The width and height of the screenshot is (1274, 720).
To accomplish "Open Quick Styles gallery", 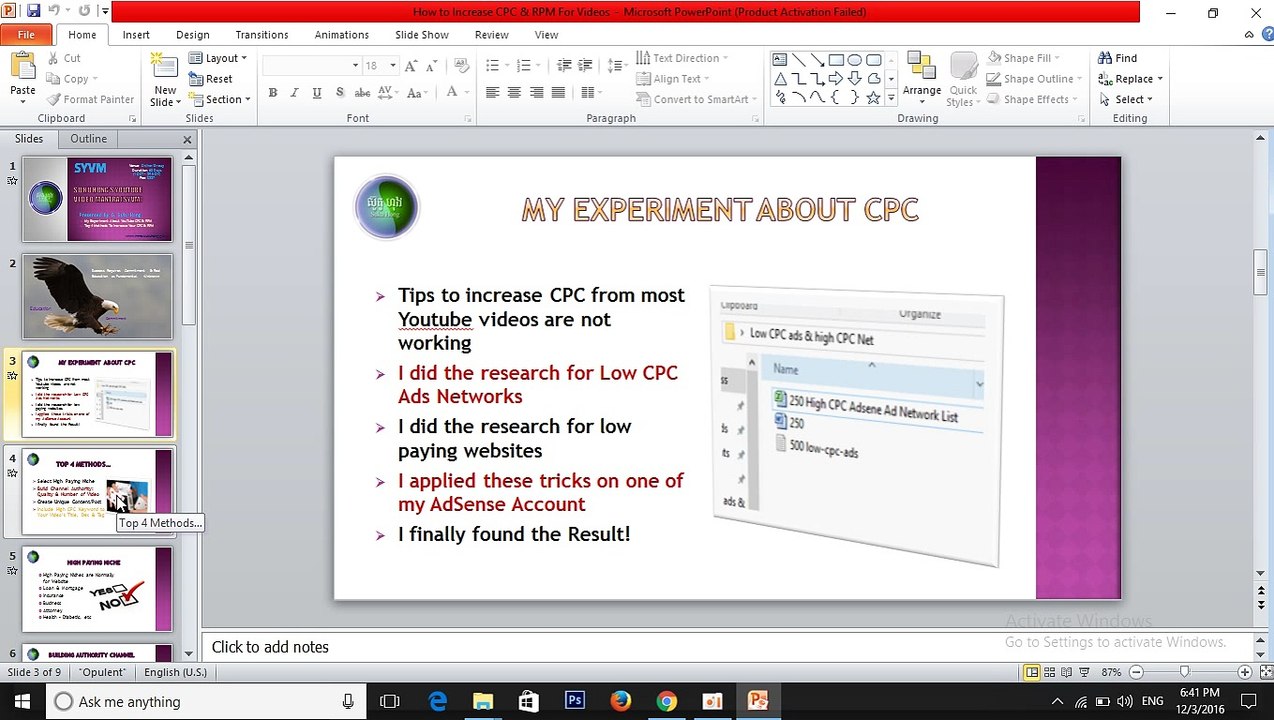I will (962, 80).
